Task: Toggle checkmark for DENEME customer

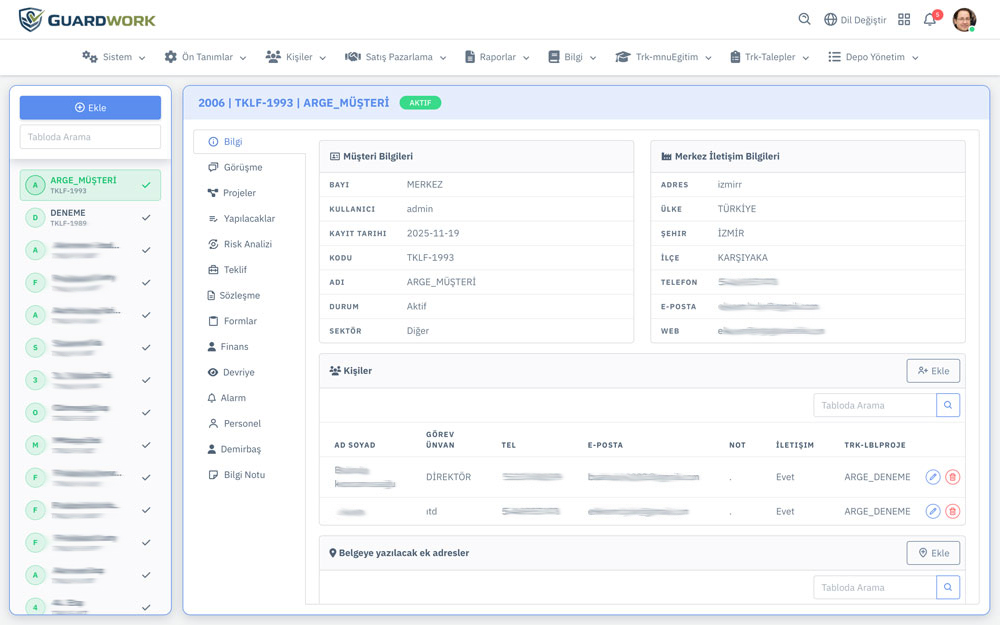Action: pos(146,217)
